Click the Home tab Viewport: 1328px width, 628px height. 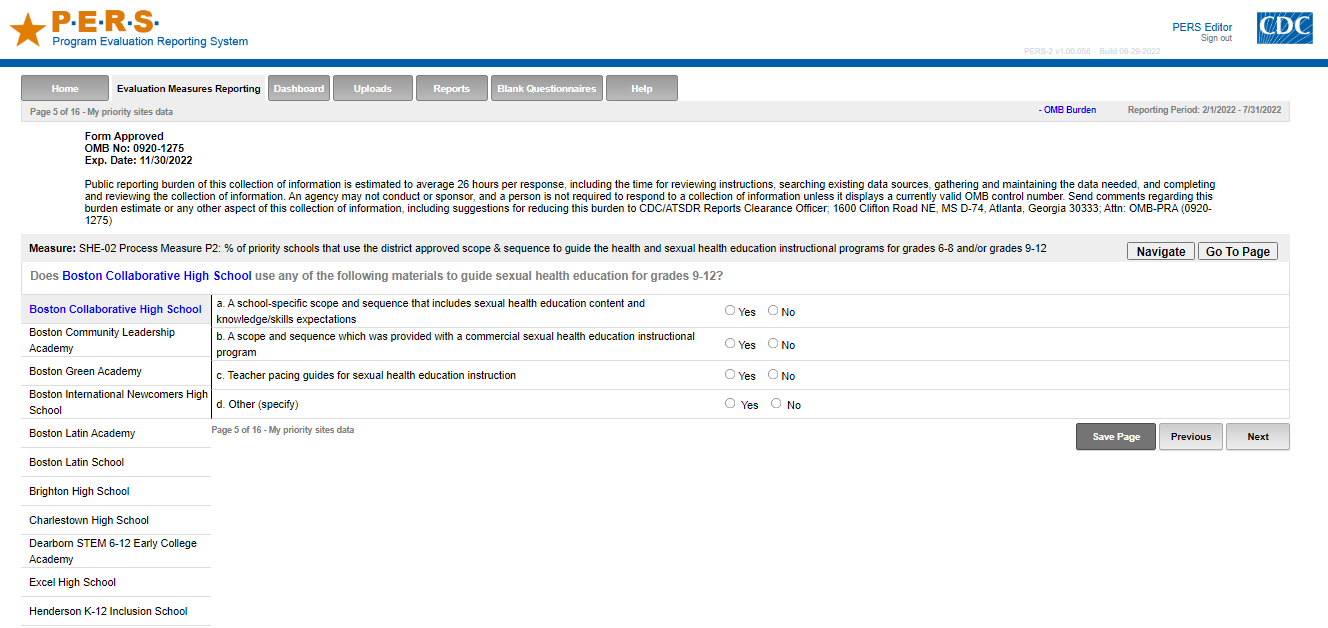(65, 89)
